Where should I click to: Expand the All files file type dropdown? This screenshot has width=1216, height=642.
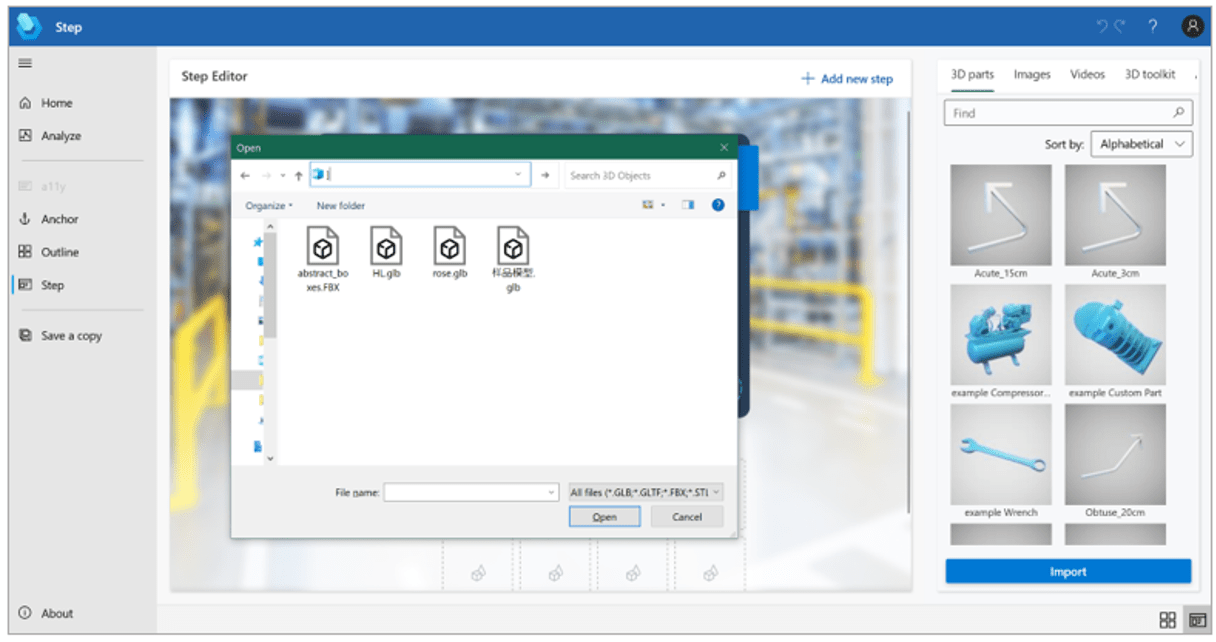click(644, 491)
